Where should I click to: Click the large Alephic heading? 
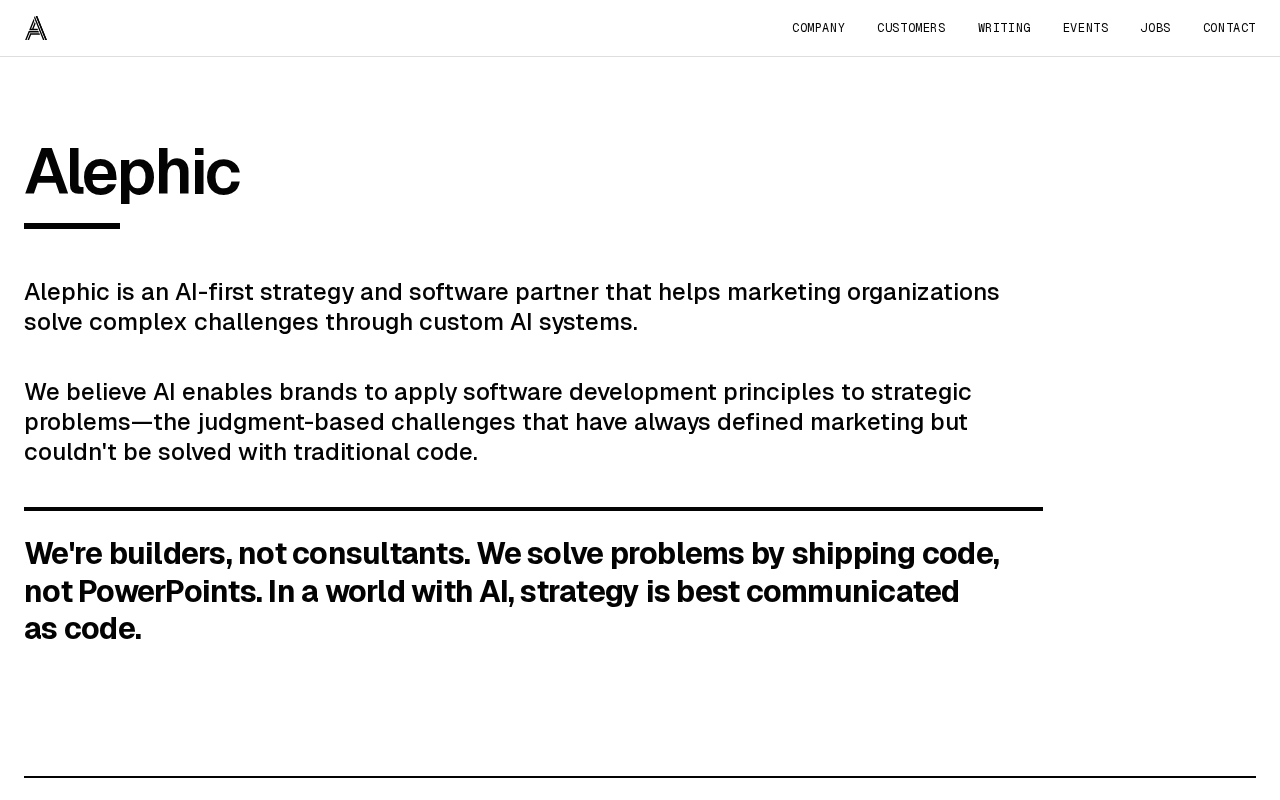pyautogui.click(x=132, y=172)
